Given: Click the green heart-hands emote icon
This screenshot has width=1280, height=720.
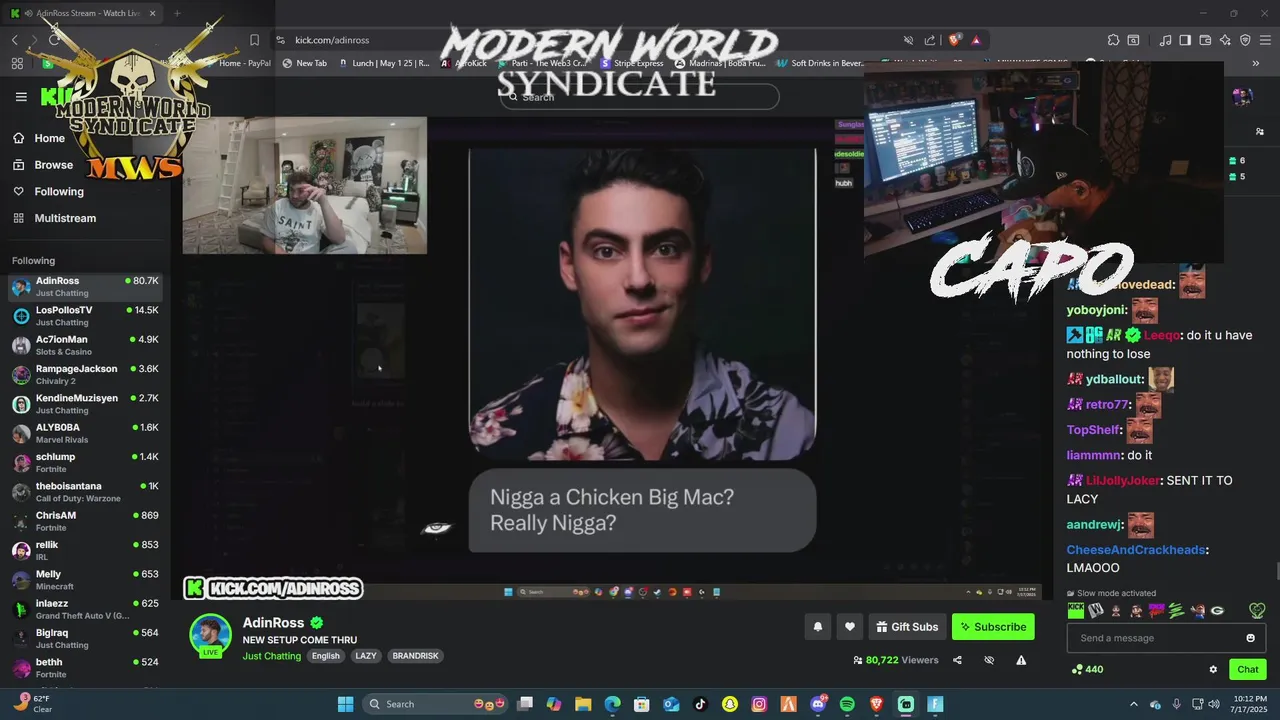Looking at the screenshot, I should coord(1257,610).
